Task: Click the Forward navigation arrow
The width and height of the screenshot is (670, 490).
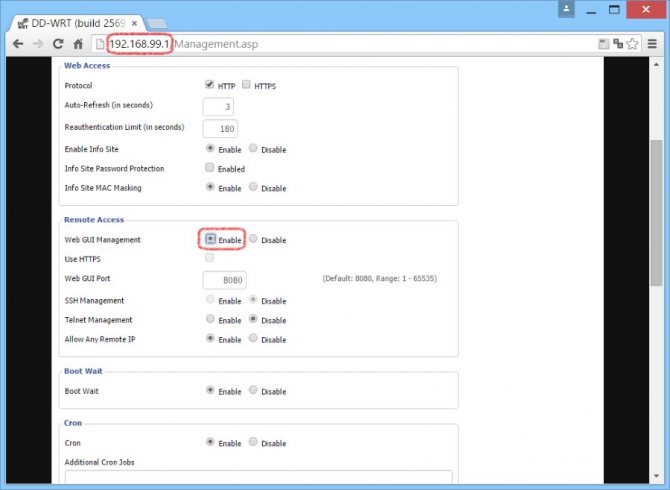Action: tap(38, 44)
